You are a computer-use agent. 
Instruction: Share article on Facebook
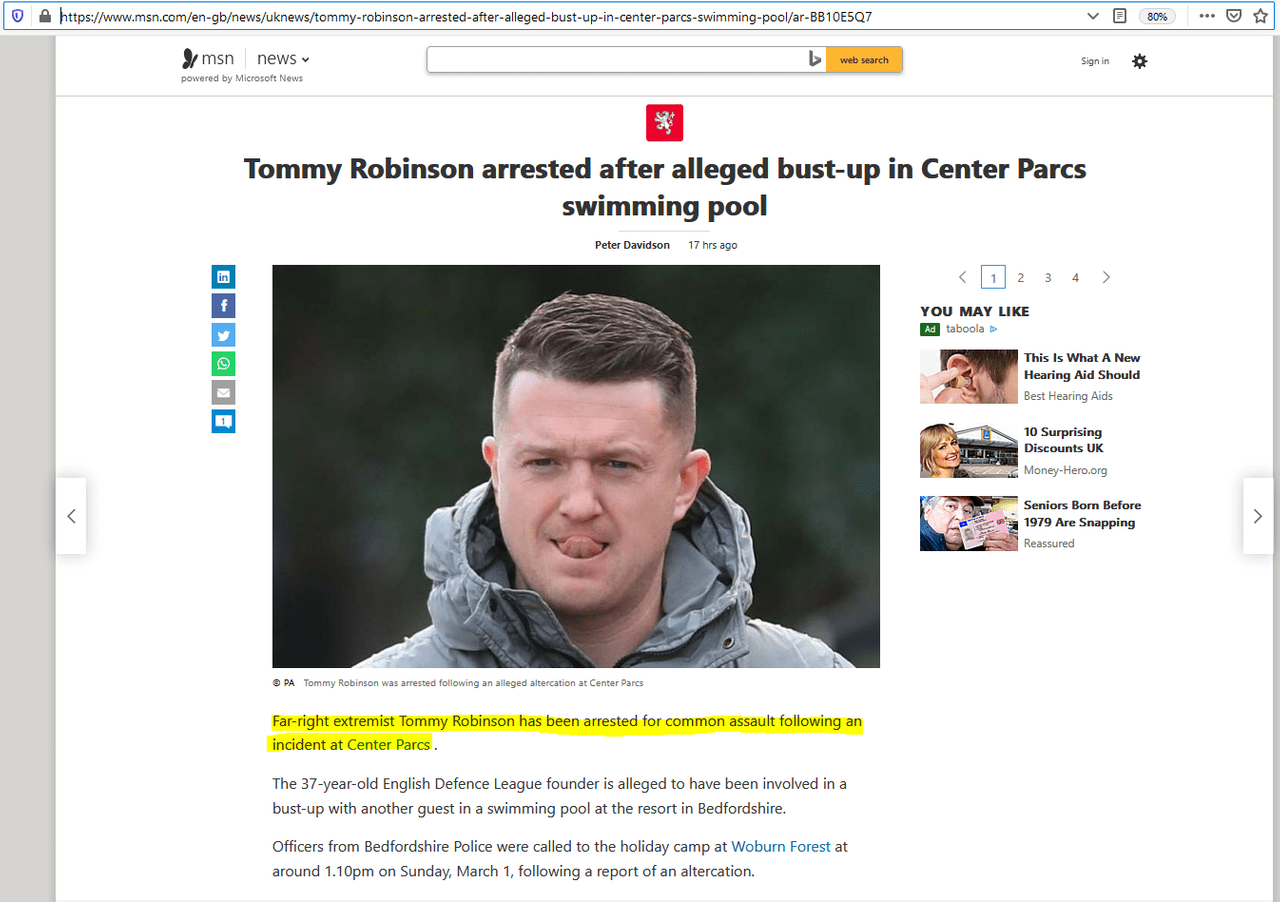click(223, 306)
